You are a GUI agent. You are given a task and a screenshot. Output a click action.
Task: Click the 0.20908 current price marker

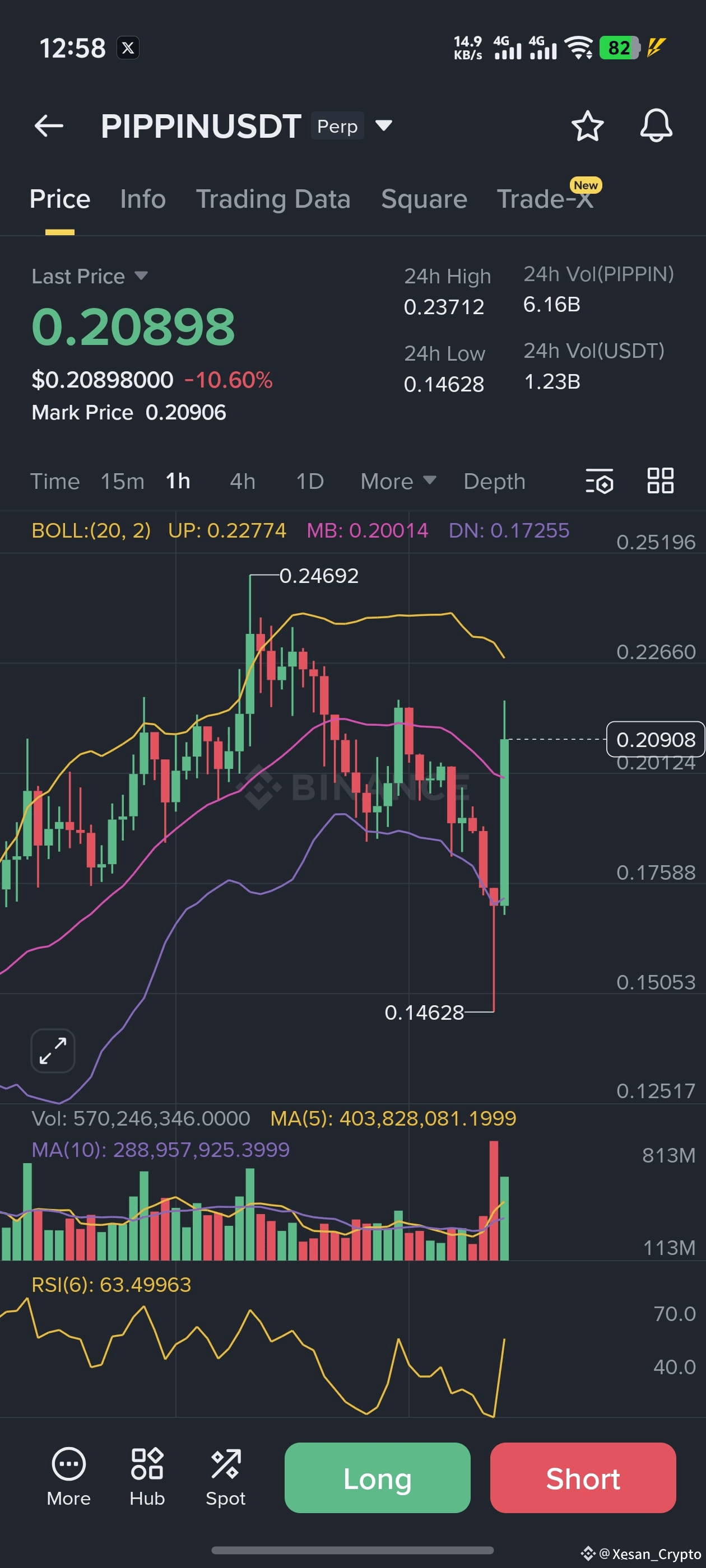click(656, 740)
